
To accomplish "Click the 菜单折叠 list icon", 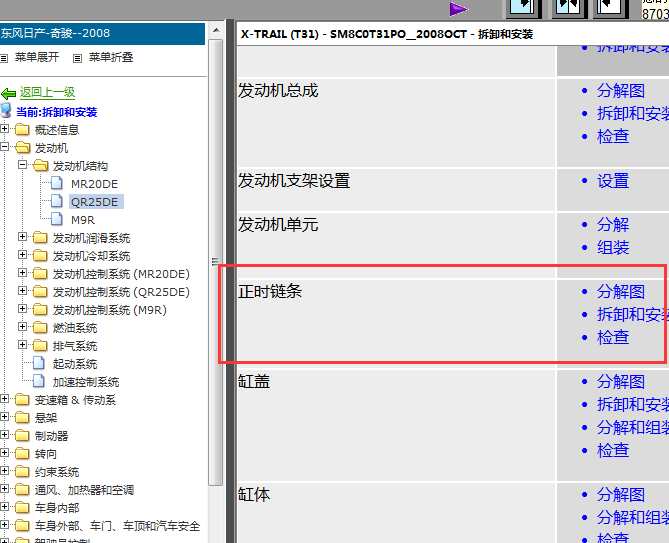I will pos(77,58).
